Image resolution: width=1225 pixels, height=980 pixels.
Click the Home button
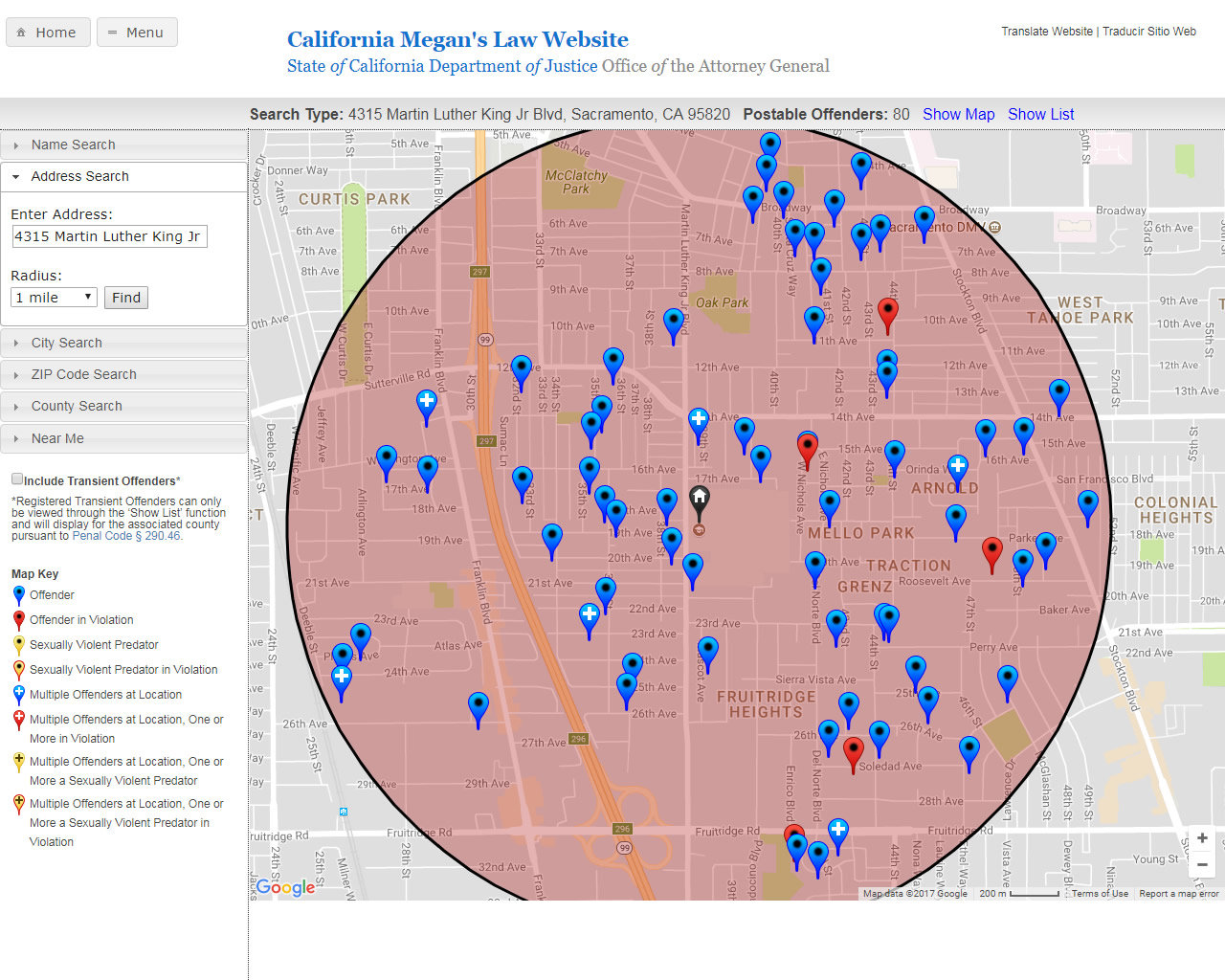(48, 33)
